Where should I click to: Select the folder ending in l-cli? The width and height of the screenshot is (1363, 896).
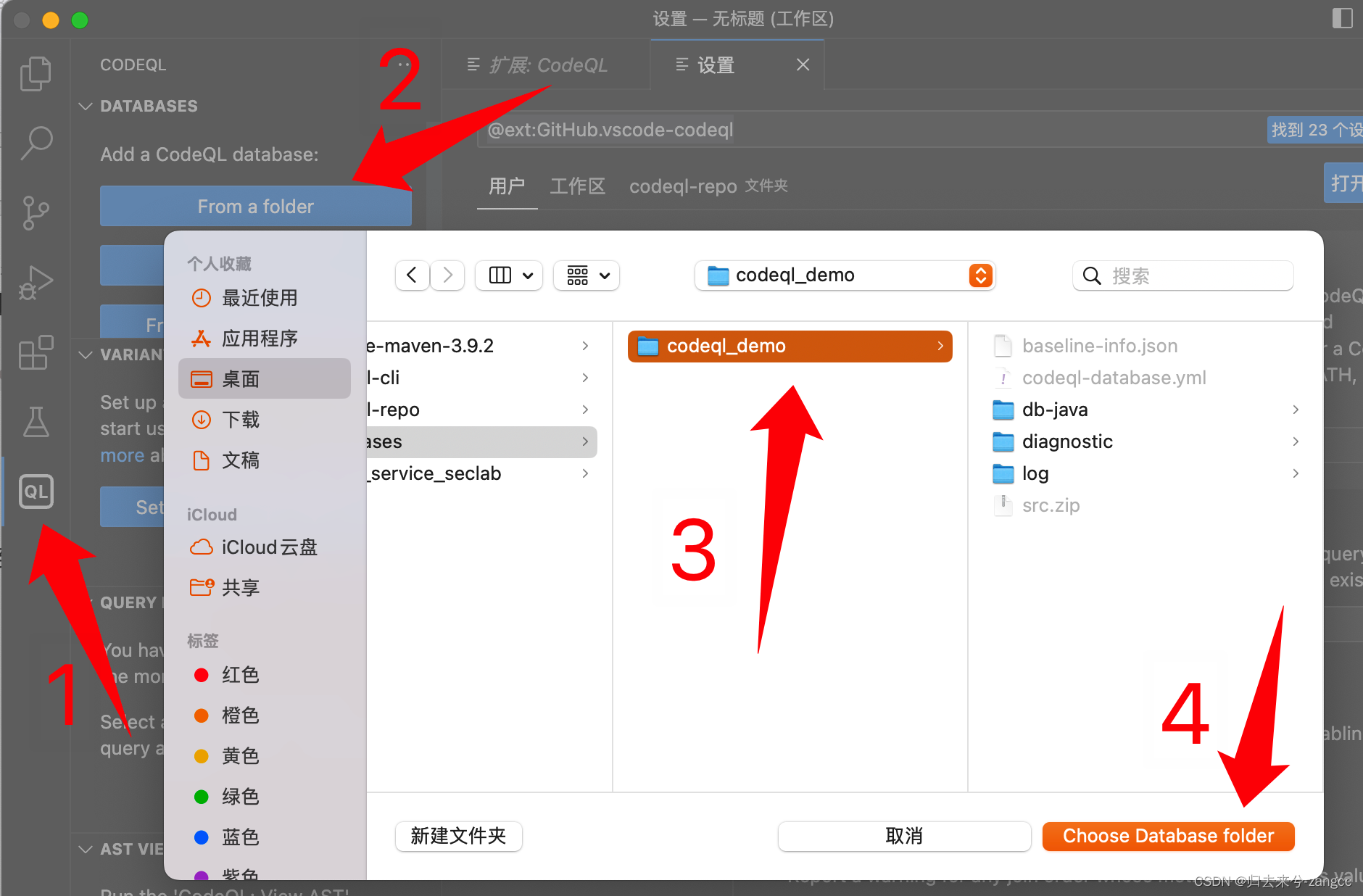pos(481,378)
